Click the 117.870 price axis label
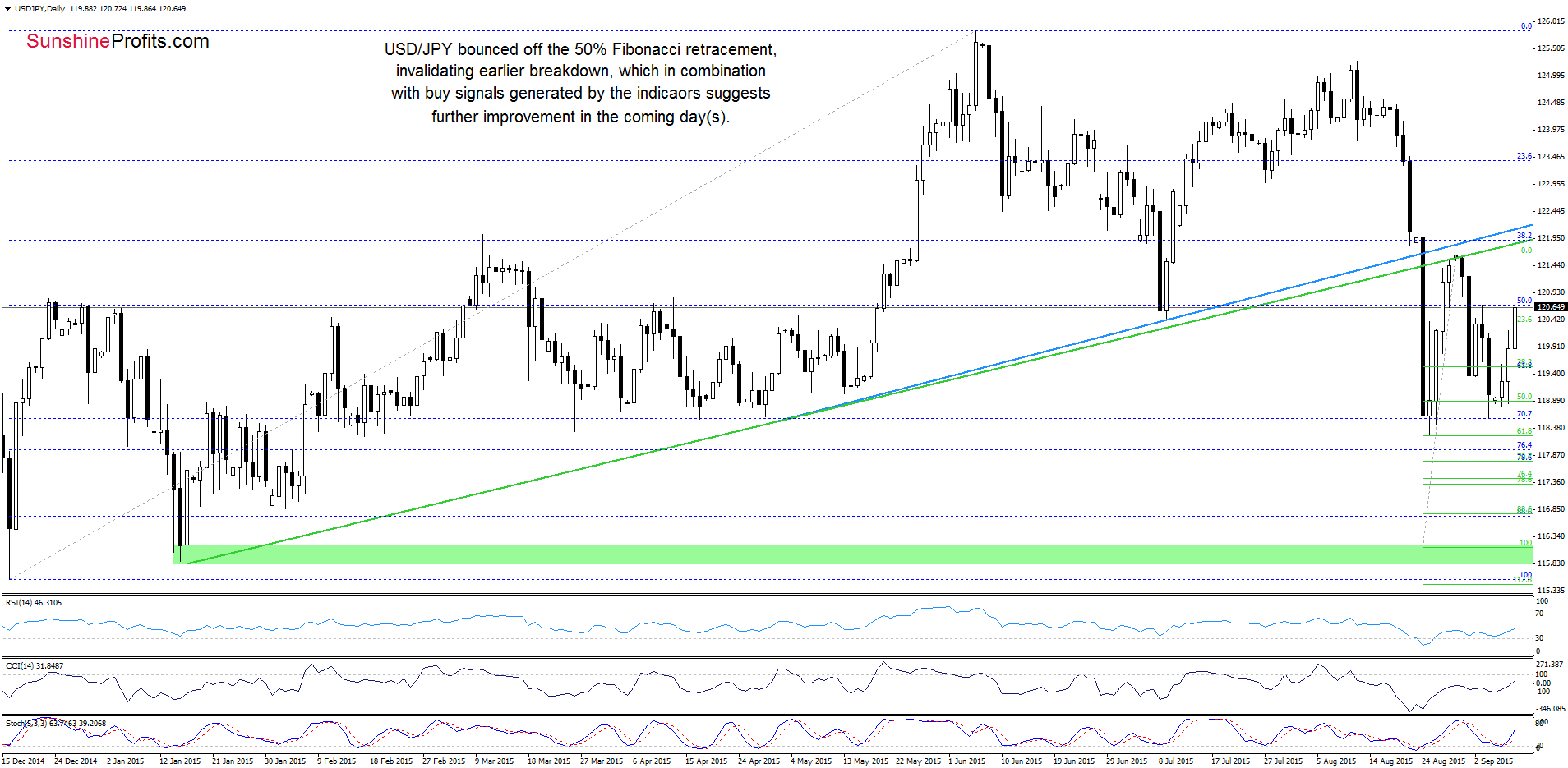 1550,455
